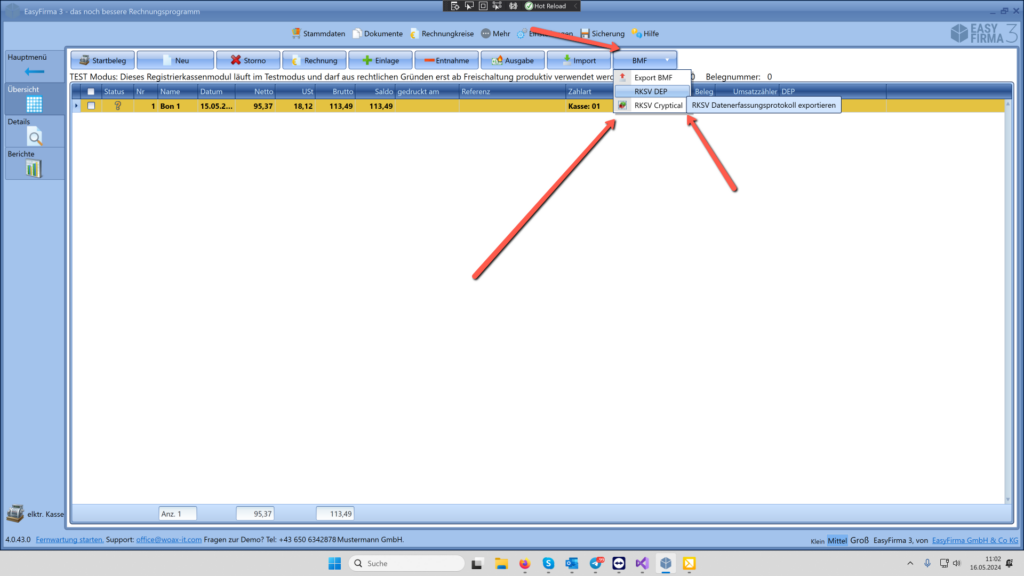The width and height of the screenshot is (1024, 576).
Task: Open the Task View taskbar icon
Action: tap(477, 563)
